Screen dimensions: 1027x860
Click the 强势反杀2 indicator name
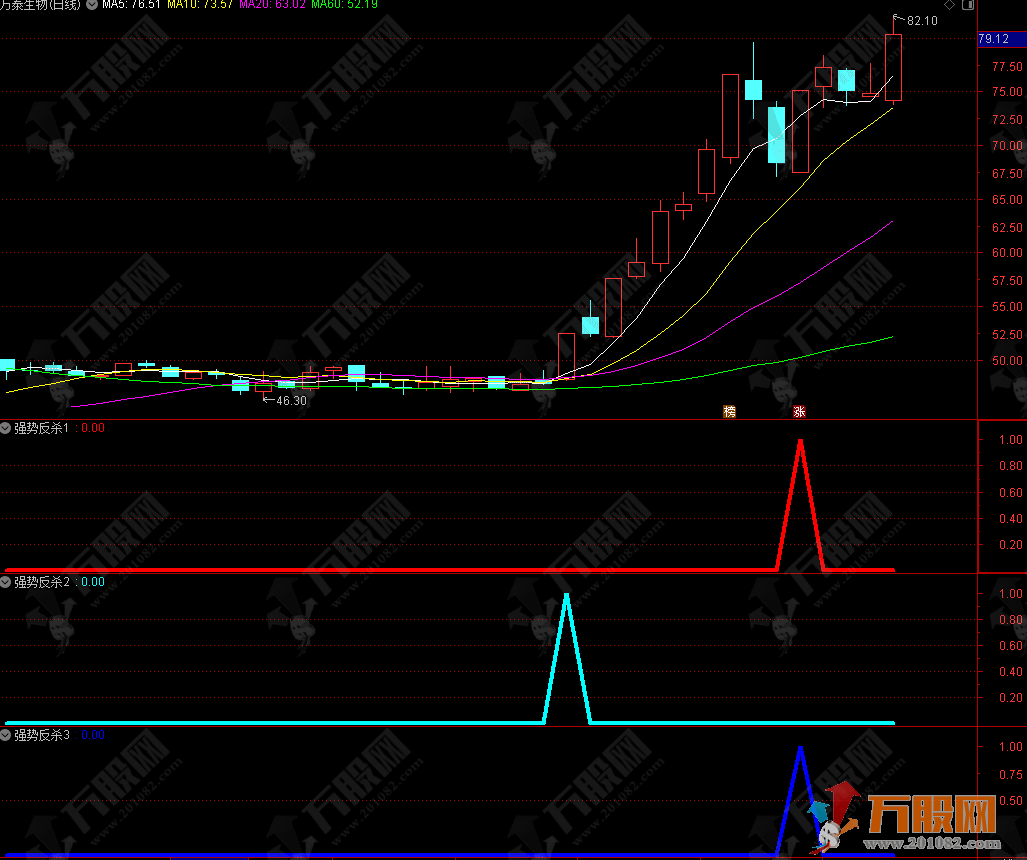click(41, 582)
